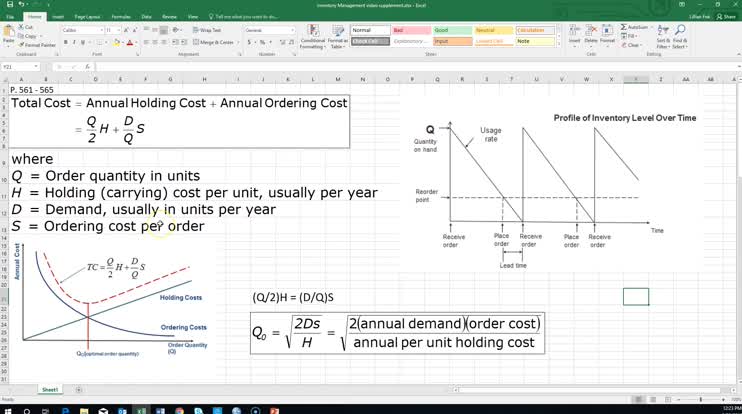
Task: Click the Format Painter tool
Action: tap(40, 45)
